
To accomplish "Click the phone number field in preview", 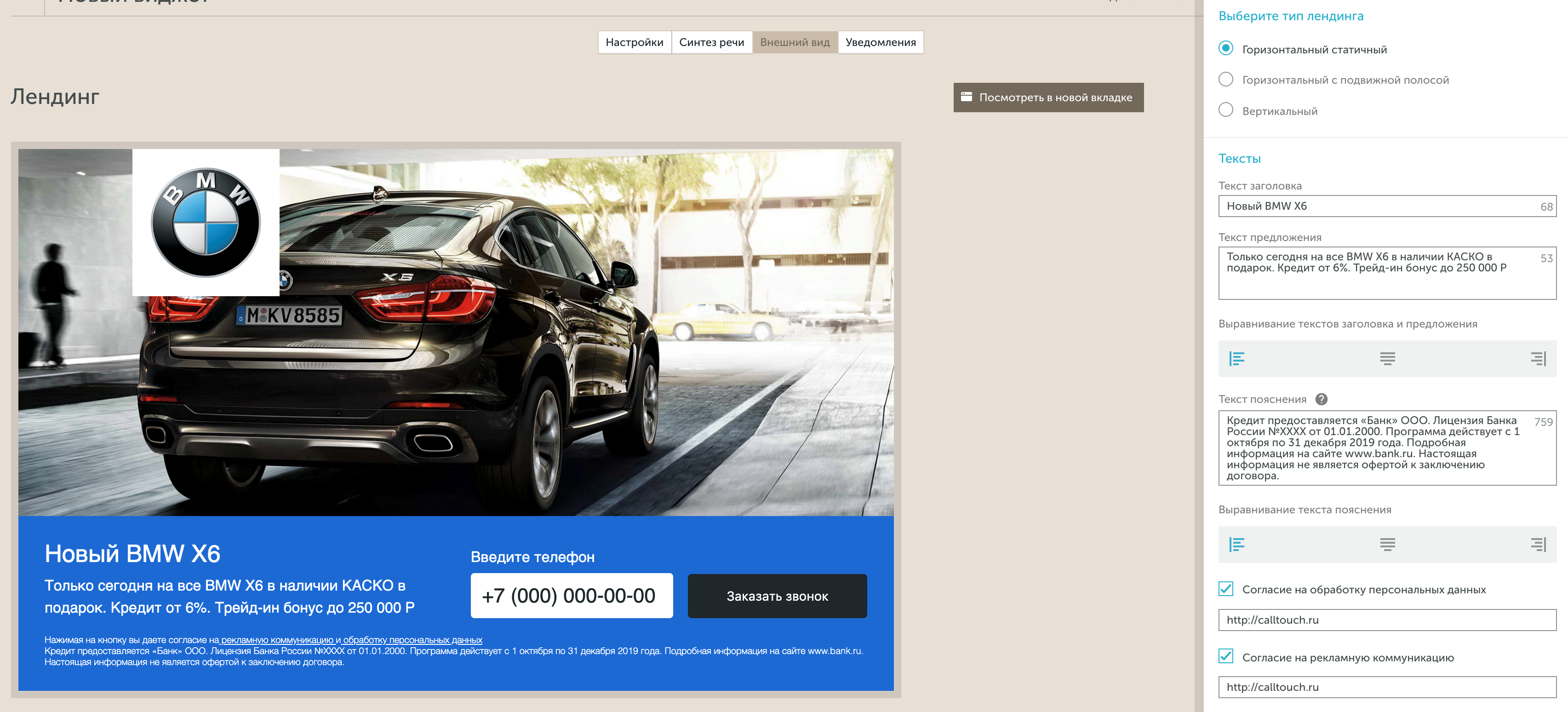I will point(572,596).
